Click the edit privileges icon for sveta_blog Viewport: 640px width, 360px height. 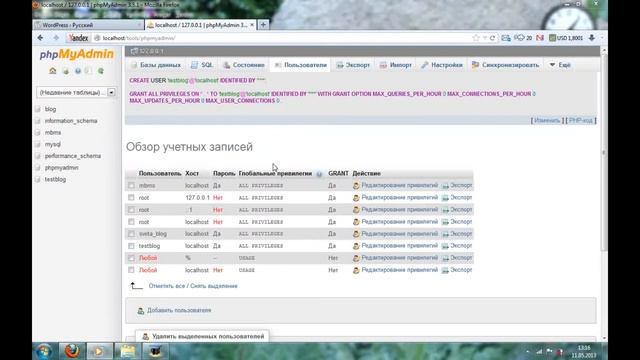(356, 234)
